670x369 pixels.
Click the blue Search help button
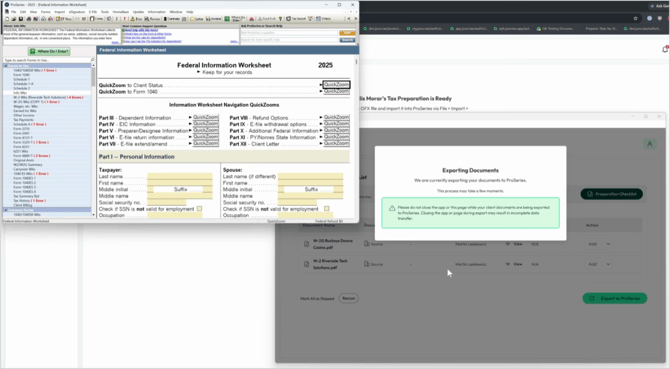pyautogui.click(x=347, y=40)
